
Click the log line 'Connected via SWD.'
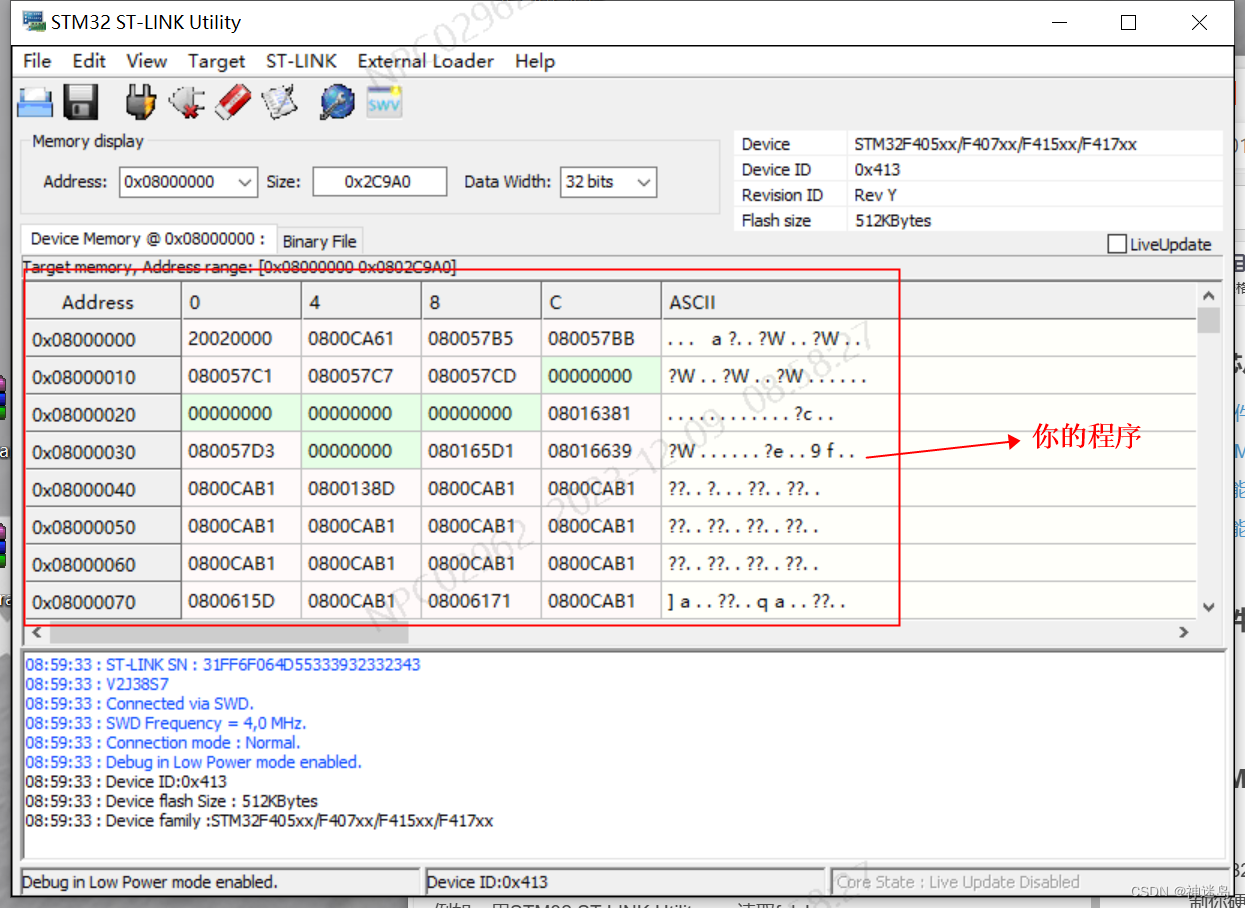click(x=140, y=703)
